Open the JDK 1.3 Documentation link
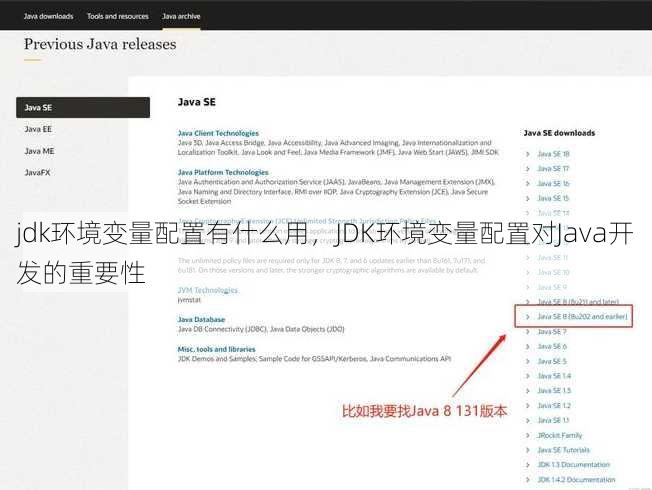Viewport: 652px width, 490px height. click(x=573, y=465)
